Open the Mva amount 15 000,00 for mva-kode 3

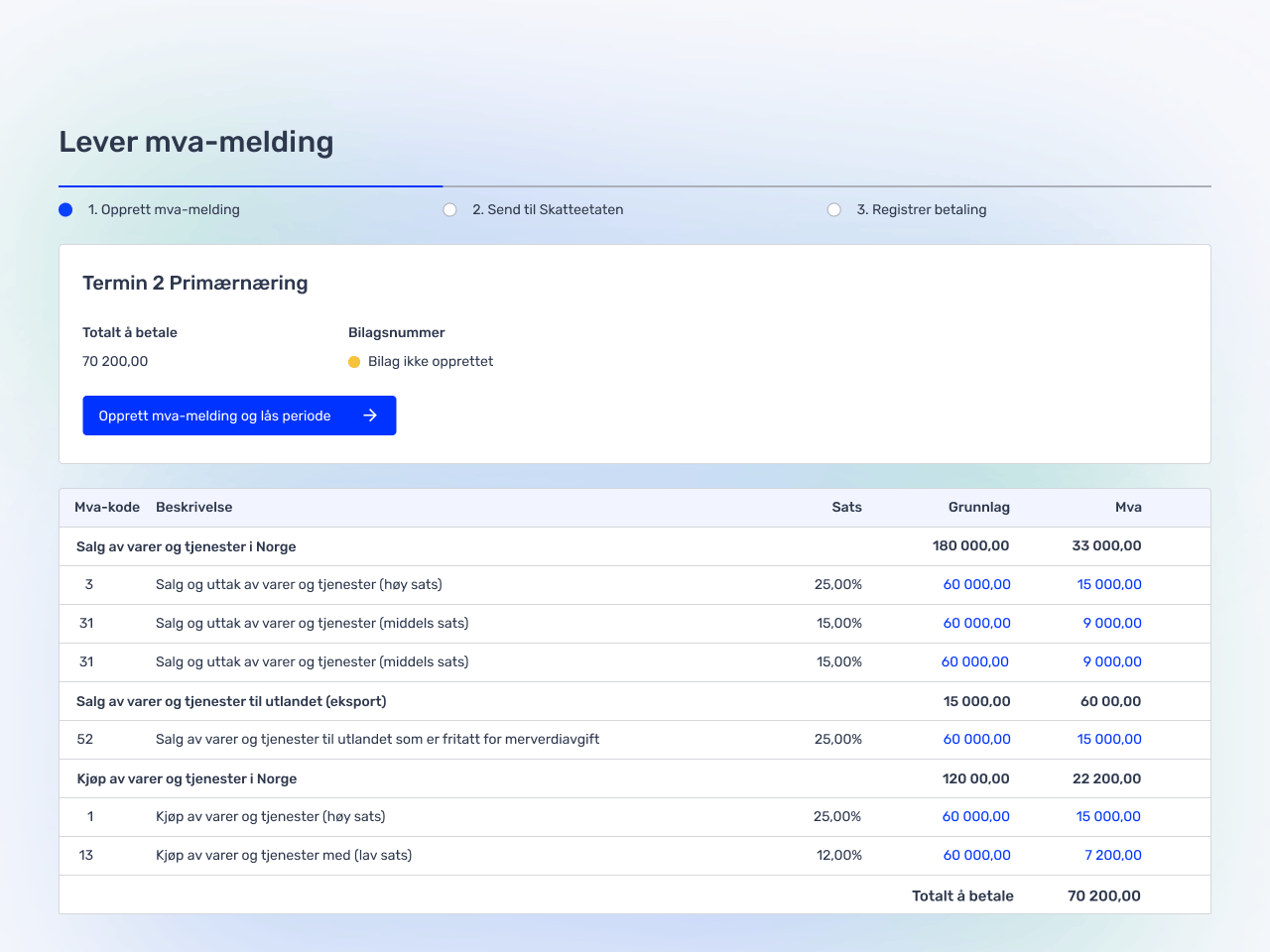[x=1108, y=584]
